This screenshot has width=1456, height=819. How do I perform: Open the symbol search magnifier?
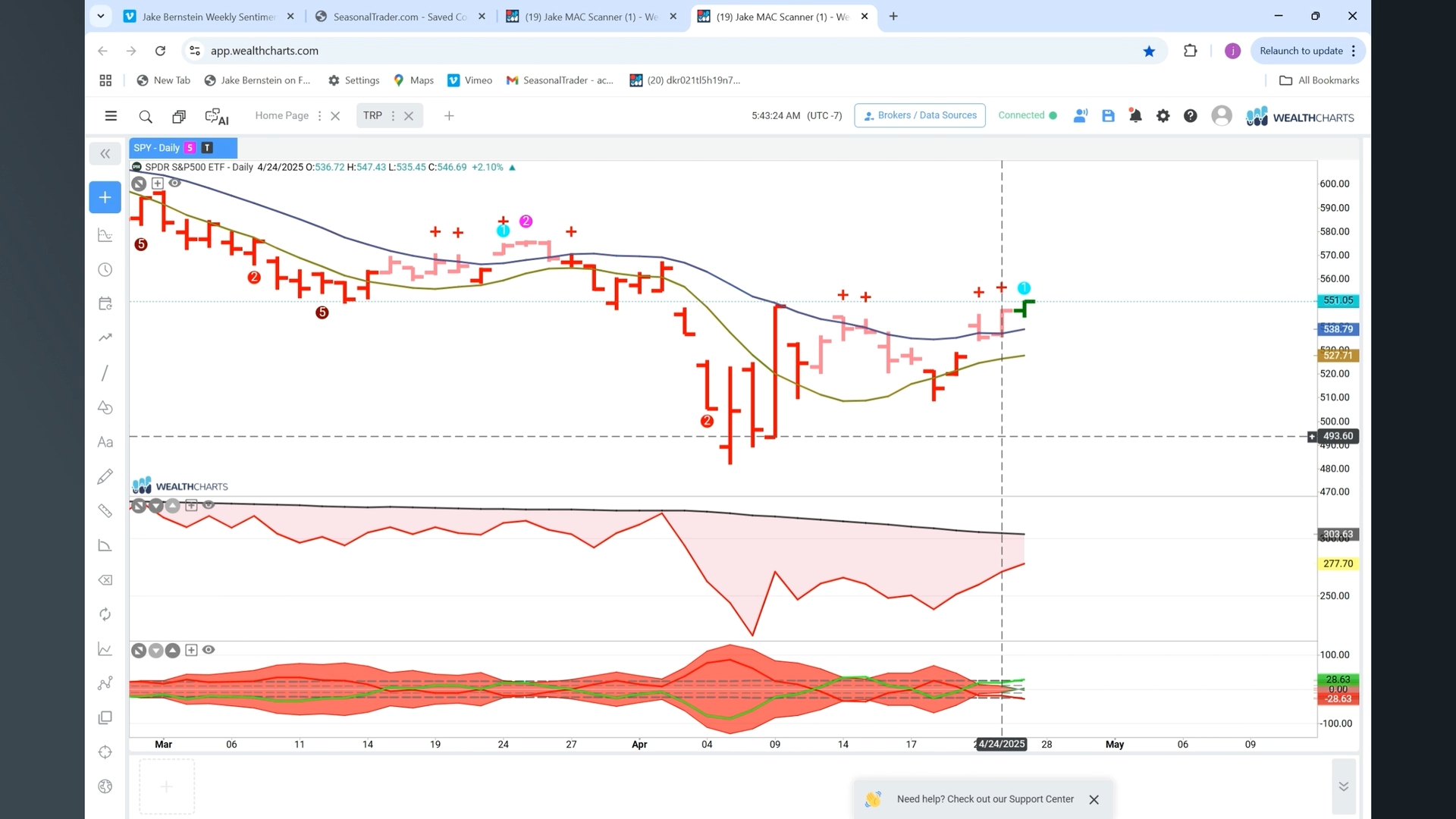click(x=145, y=116)
